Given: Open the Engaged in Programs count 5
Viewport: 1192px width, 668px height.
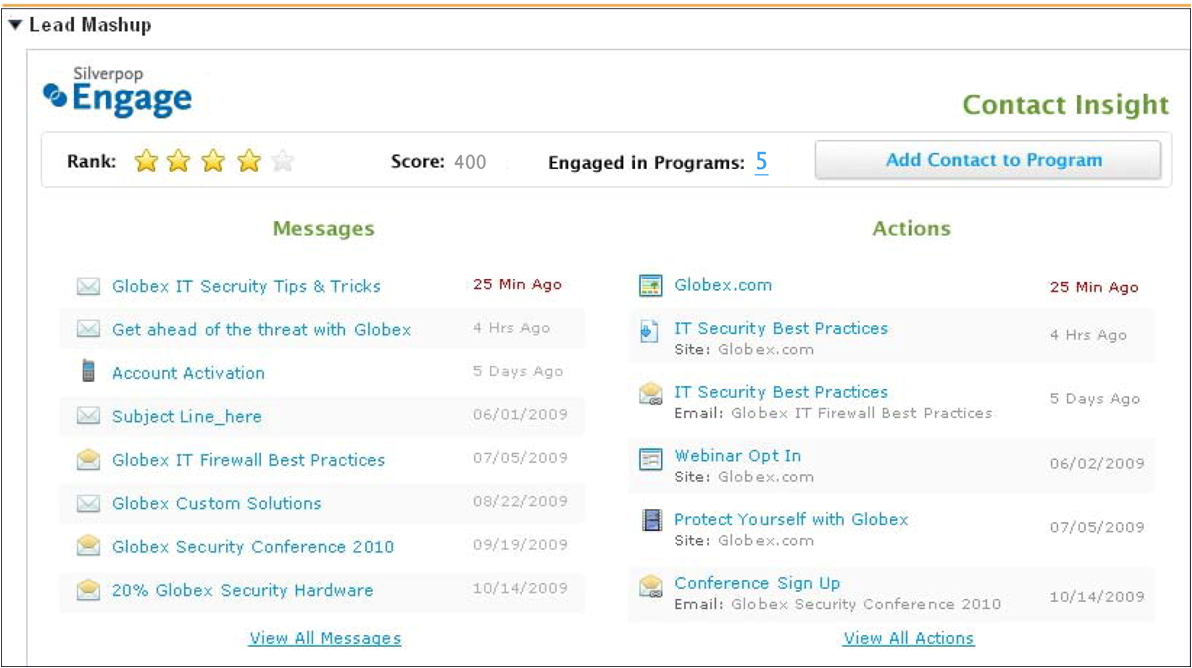Looking at the screenshot, I should coord(761,162).
